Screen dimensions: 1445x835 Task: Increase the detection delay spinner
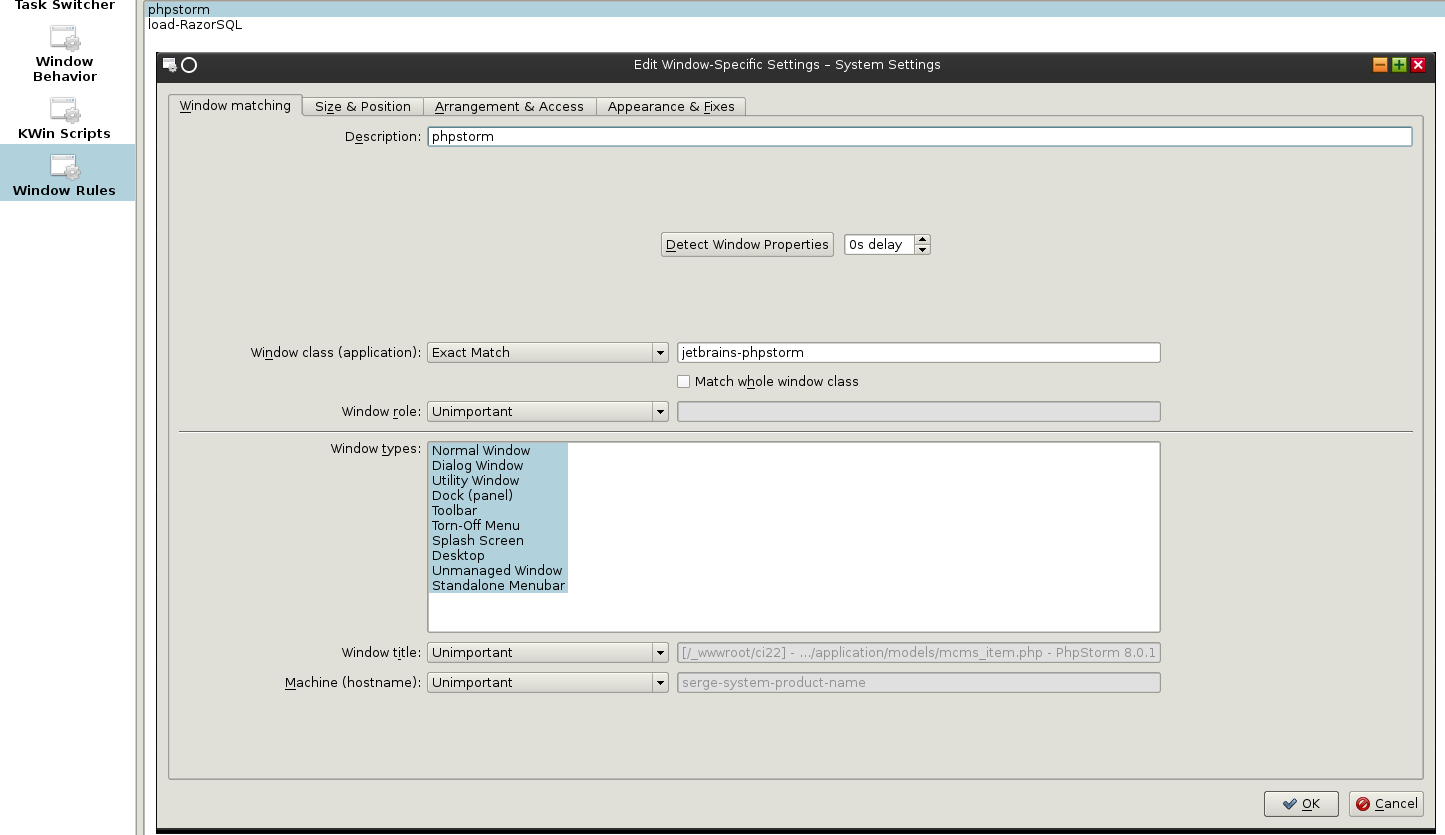click(x=922, y=239)
